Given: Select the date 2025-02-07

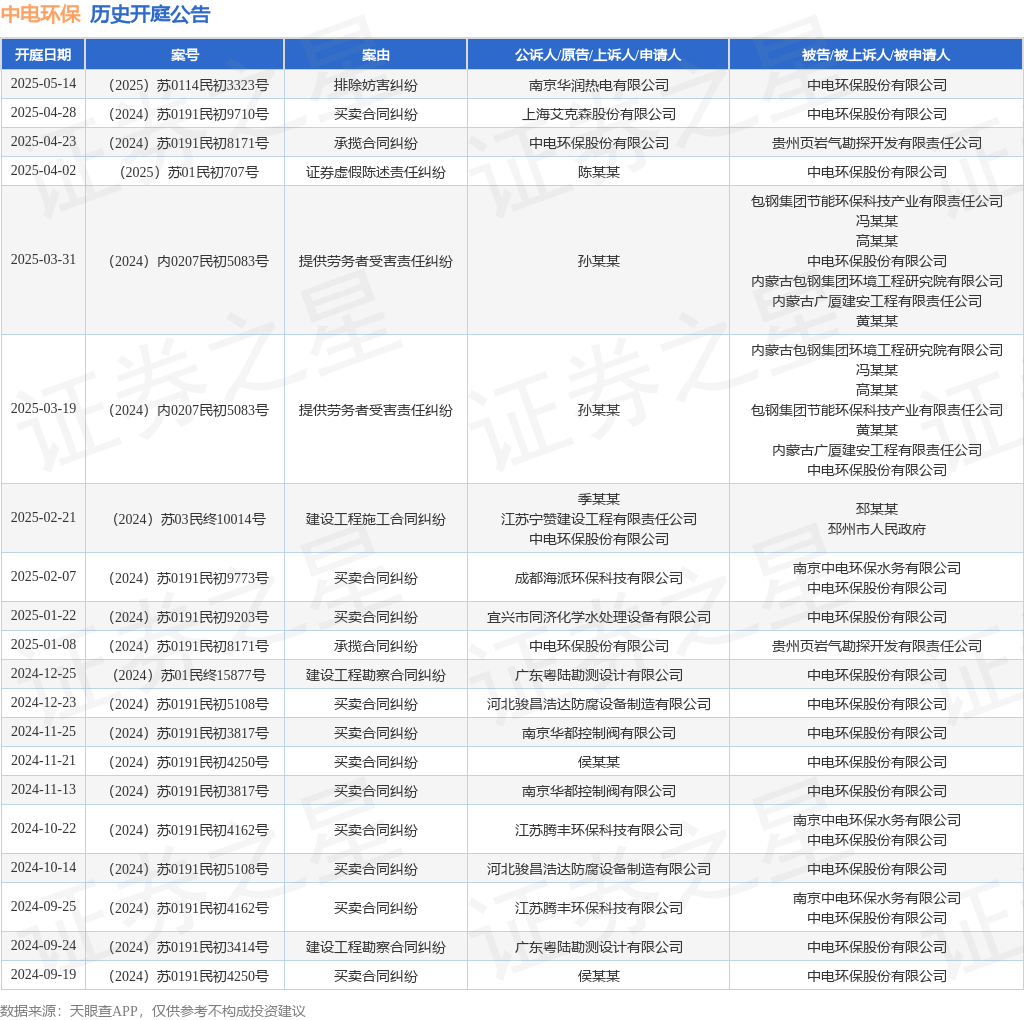Looking at the screenshot, I should [x=43, y=577].
